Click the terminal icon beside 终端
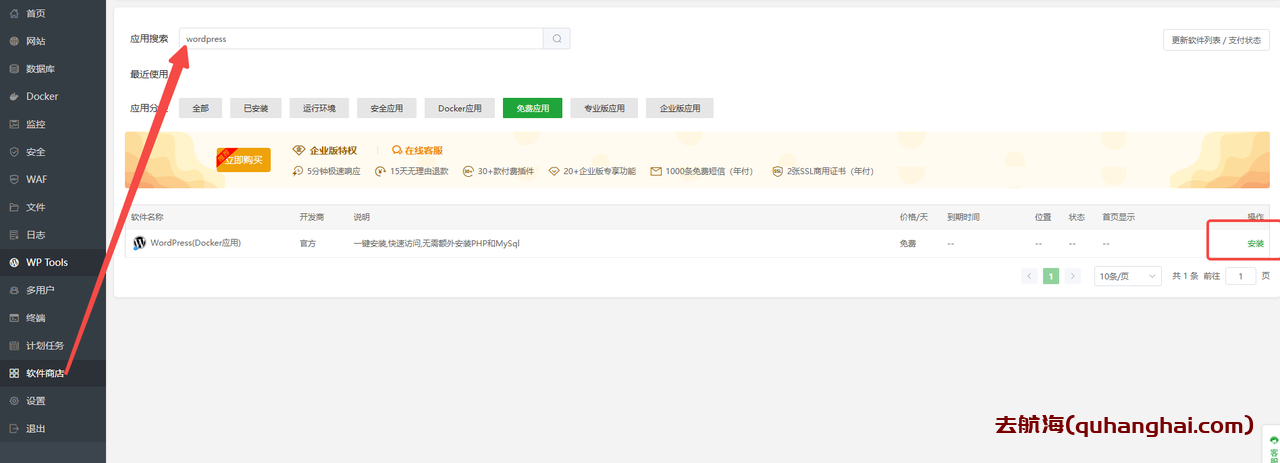The height and width of the screenshot is (463, 1280). [x=14, y=318]
